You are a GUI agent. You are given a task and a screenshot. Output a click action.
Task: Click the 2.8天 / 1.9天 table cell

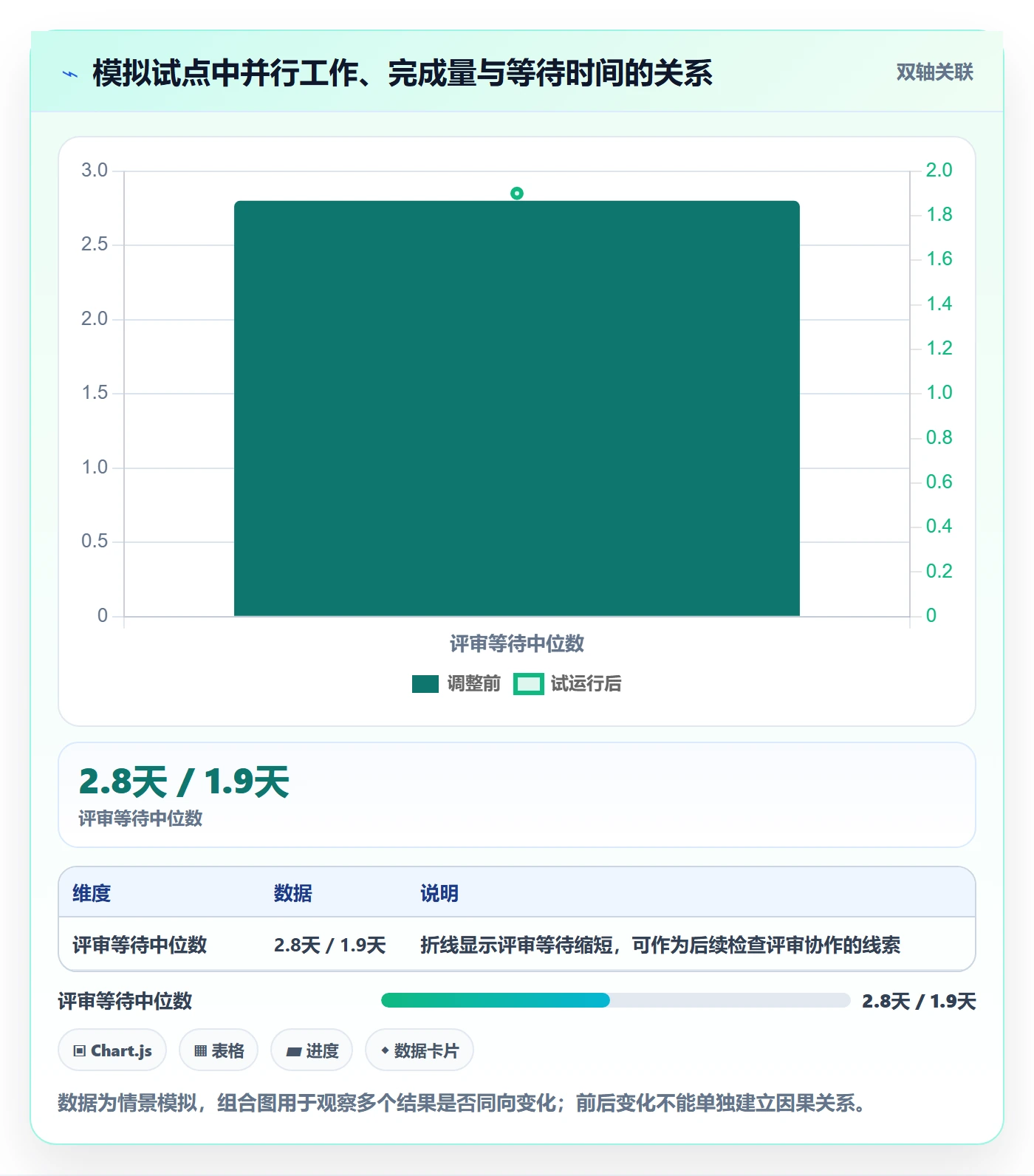(330, 945)
